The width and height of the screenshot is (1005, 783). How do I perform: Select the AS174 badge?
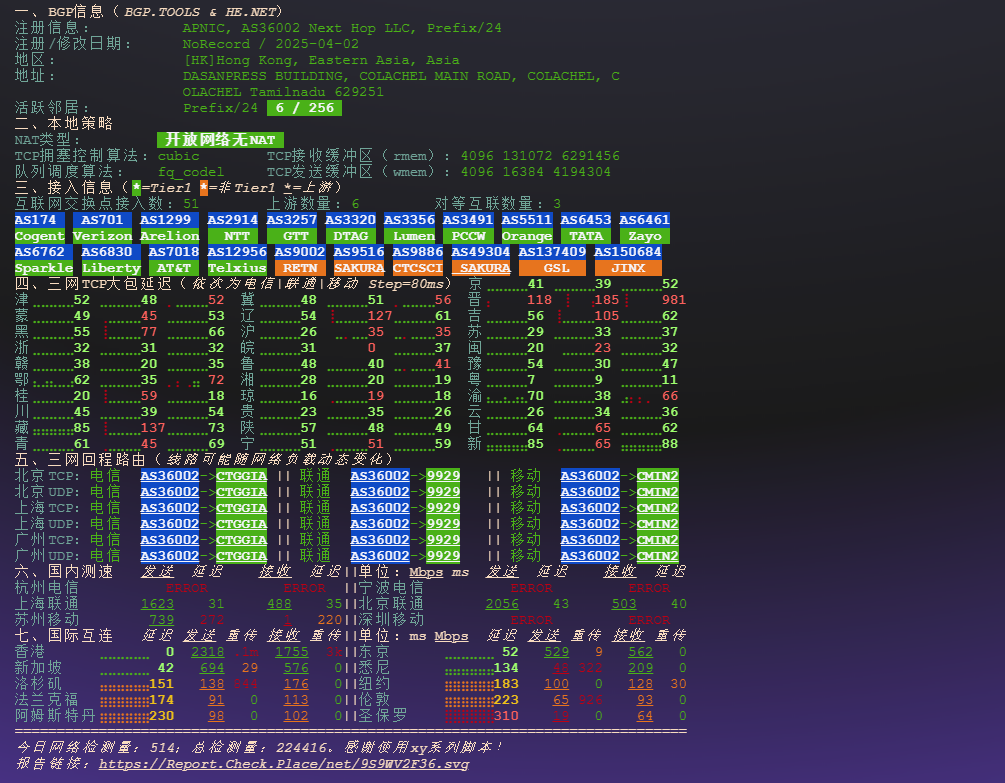coord(39,220)
